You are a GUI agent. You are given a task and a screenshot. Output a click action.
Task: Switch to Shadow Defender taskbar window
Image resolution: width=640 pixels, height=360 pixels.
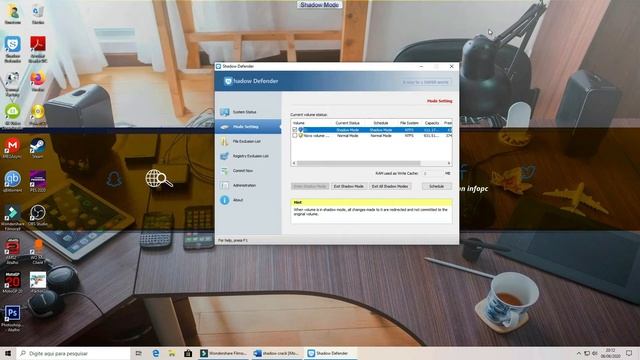click(331, 353)
